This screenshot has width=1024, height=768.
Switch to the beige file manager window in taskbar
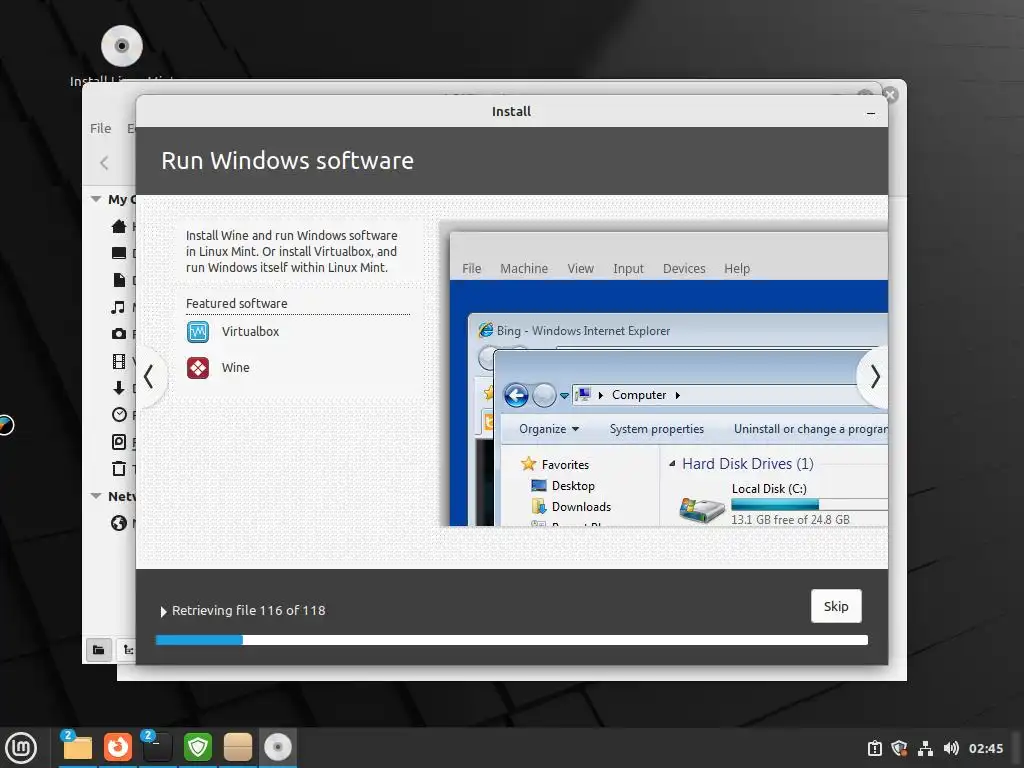pos(238,747)
